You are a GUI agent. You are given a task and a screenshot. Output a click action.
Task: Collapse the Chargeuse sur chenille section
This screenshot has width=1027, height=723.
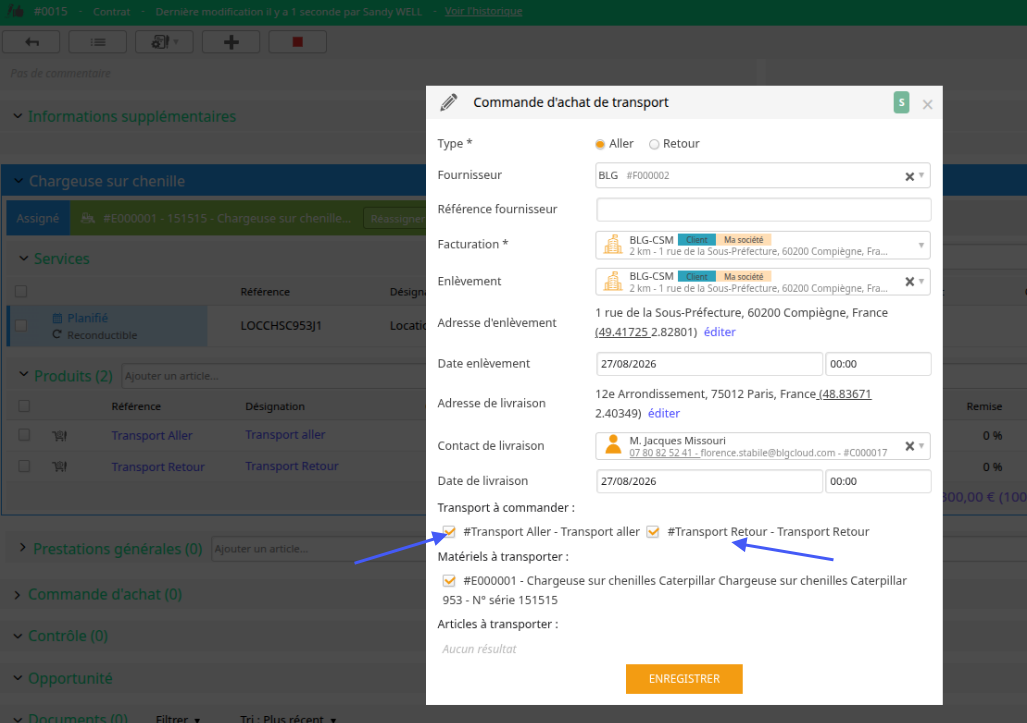pos(18,181)
